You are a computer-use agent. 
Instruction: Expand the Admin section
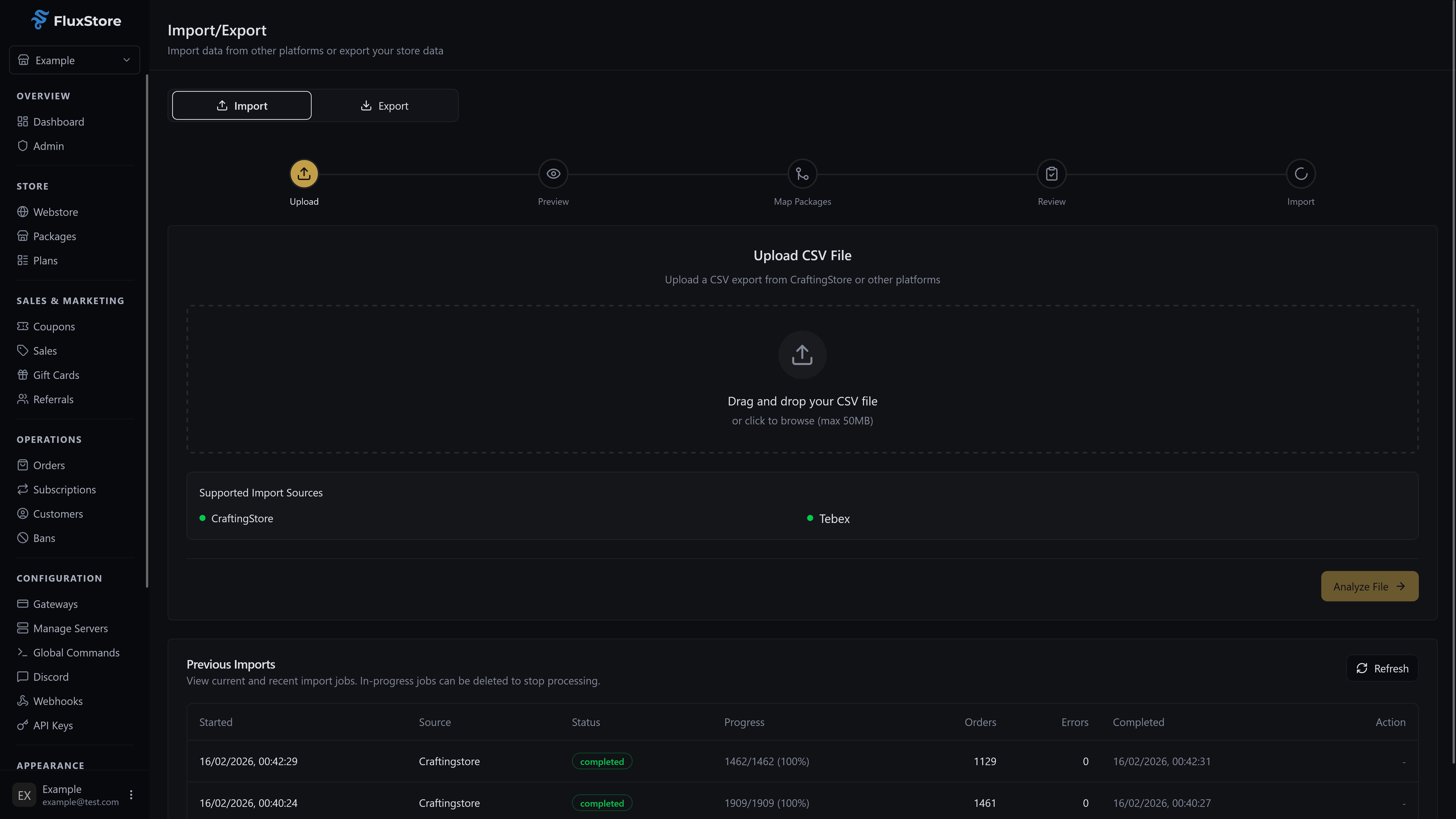[48, 145]
